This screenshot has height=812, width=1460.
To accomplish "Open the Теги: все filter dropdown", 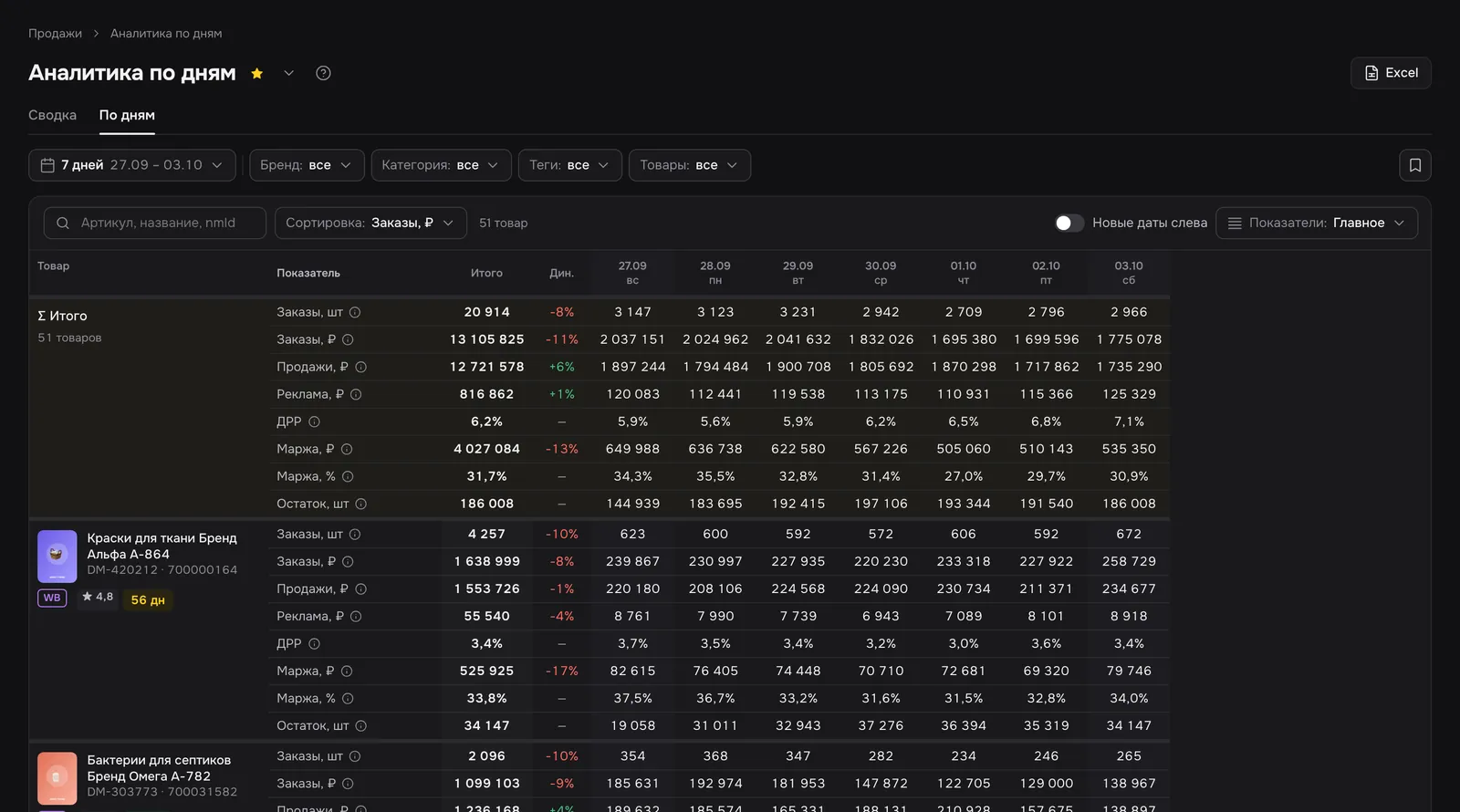I will coord(569,165).
